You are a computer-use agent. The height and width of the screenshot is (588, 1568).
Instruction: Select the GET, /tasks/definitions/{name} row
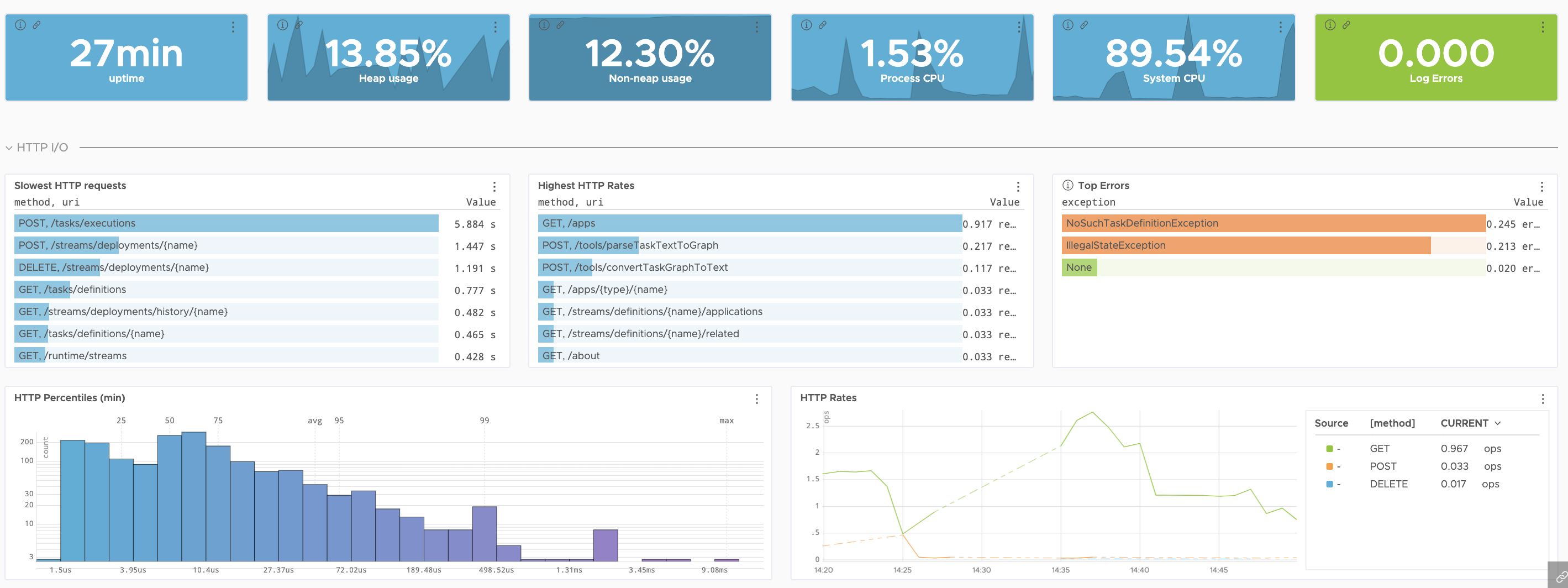256,334
